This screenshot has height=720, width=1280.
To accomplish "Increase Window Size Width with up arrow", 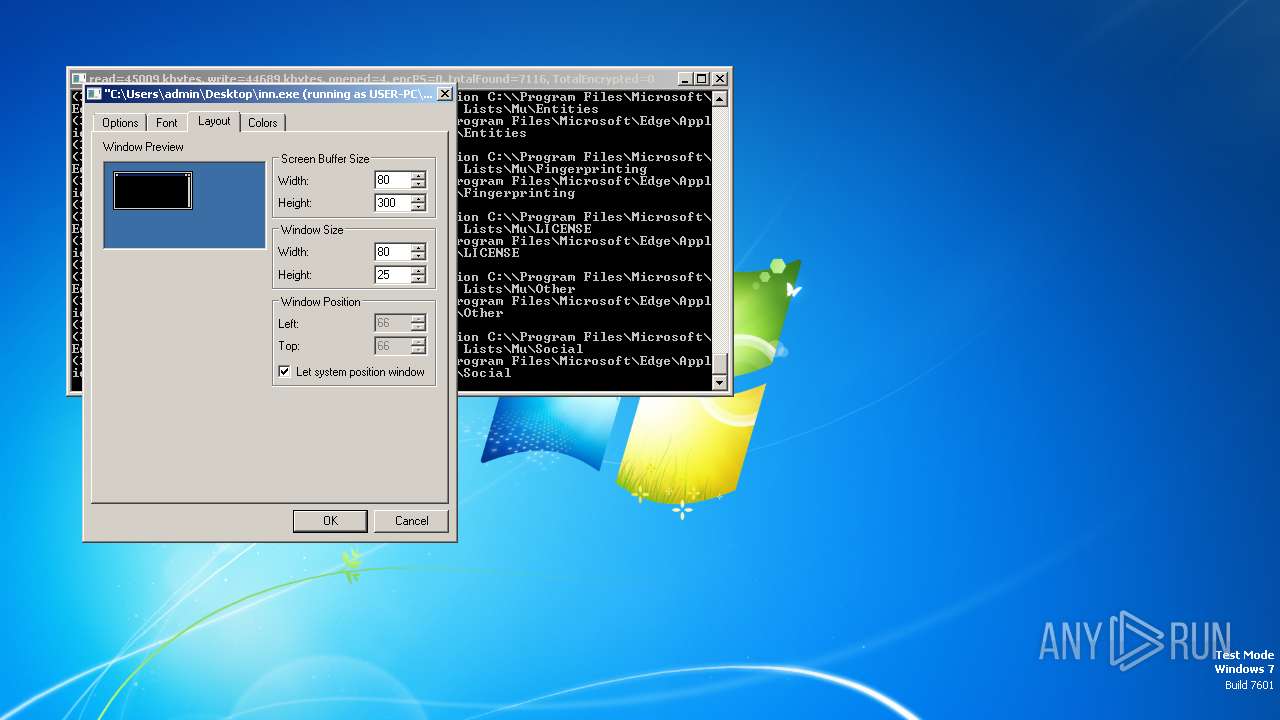I will [418, 248].
